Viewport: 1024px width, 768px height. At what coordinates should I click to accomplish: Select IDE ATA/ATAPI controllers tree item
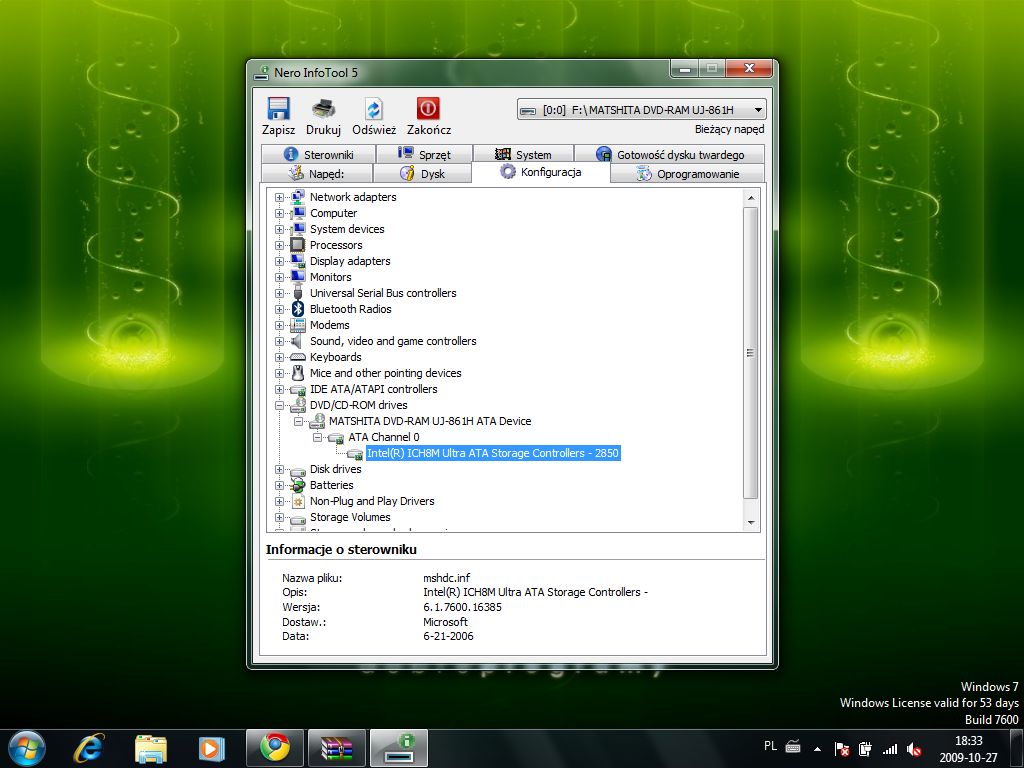(x=374, y=389)
